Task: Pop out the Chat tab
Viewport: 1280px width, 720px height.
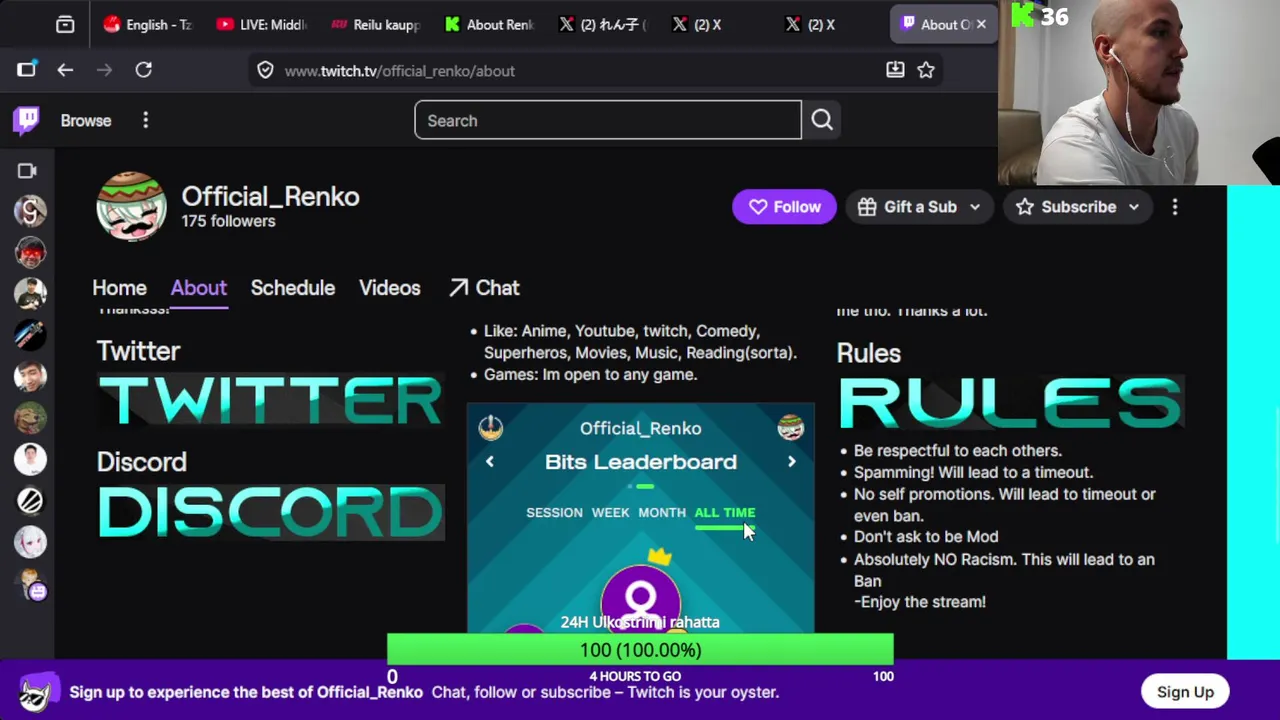Action: (x=484, y=288)
